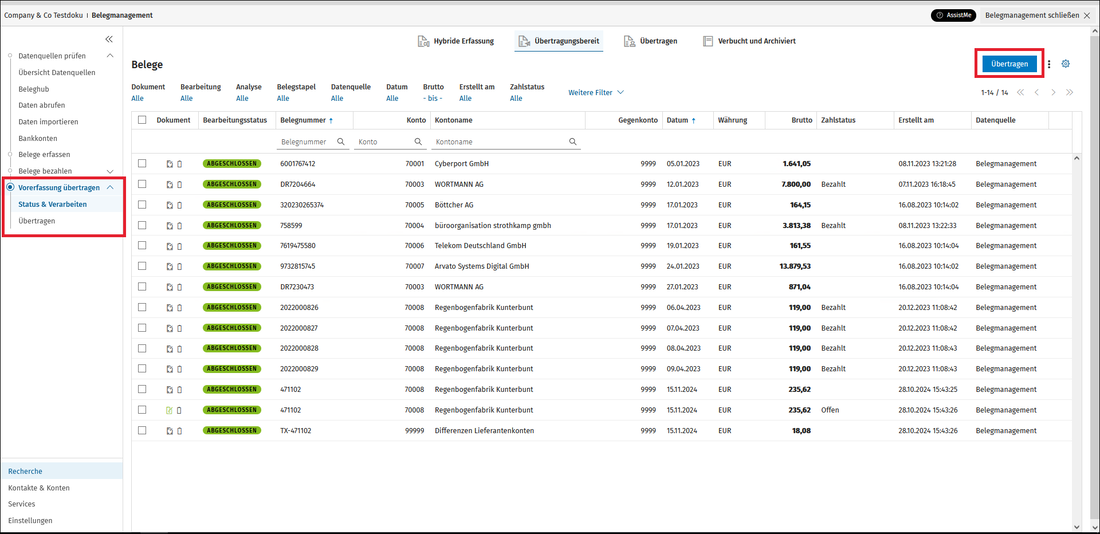Click the next page arrow icon

click(x=1053, y=93)
